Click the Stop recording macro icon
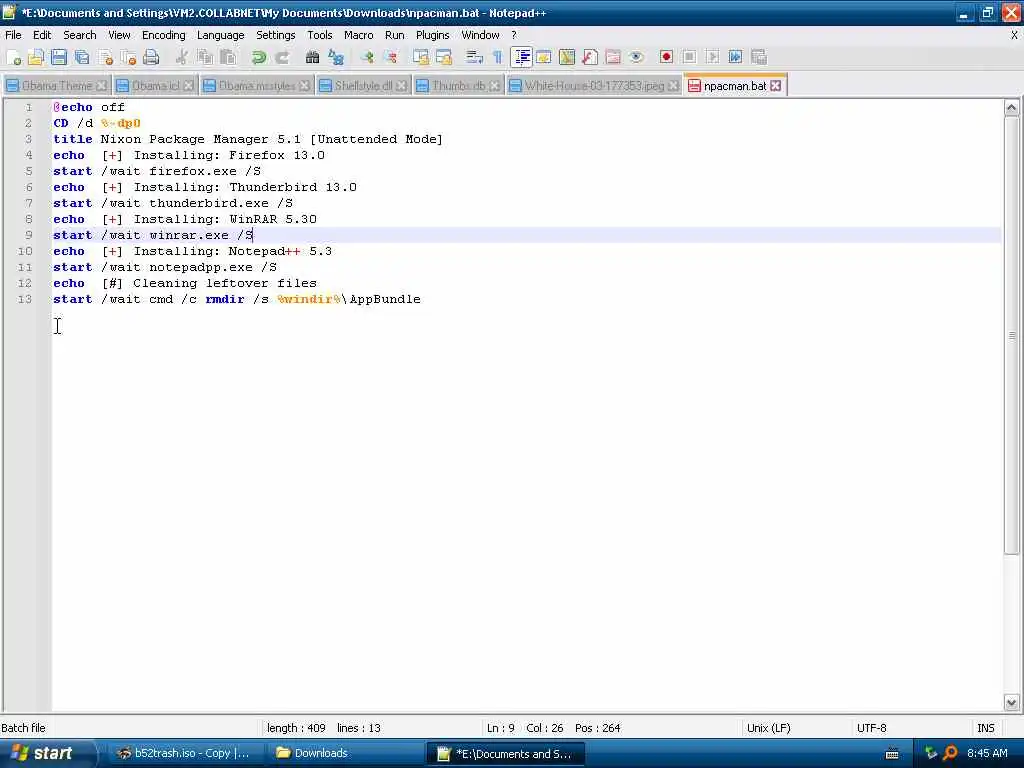The height and width of the screenshot is (768, 1024). click(x=689, y=57)
